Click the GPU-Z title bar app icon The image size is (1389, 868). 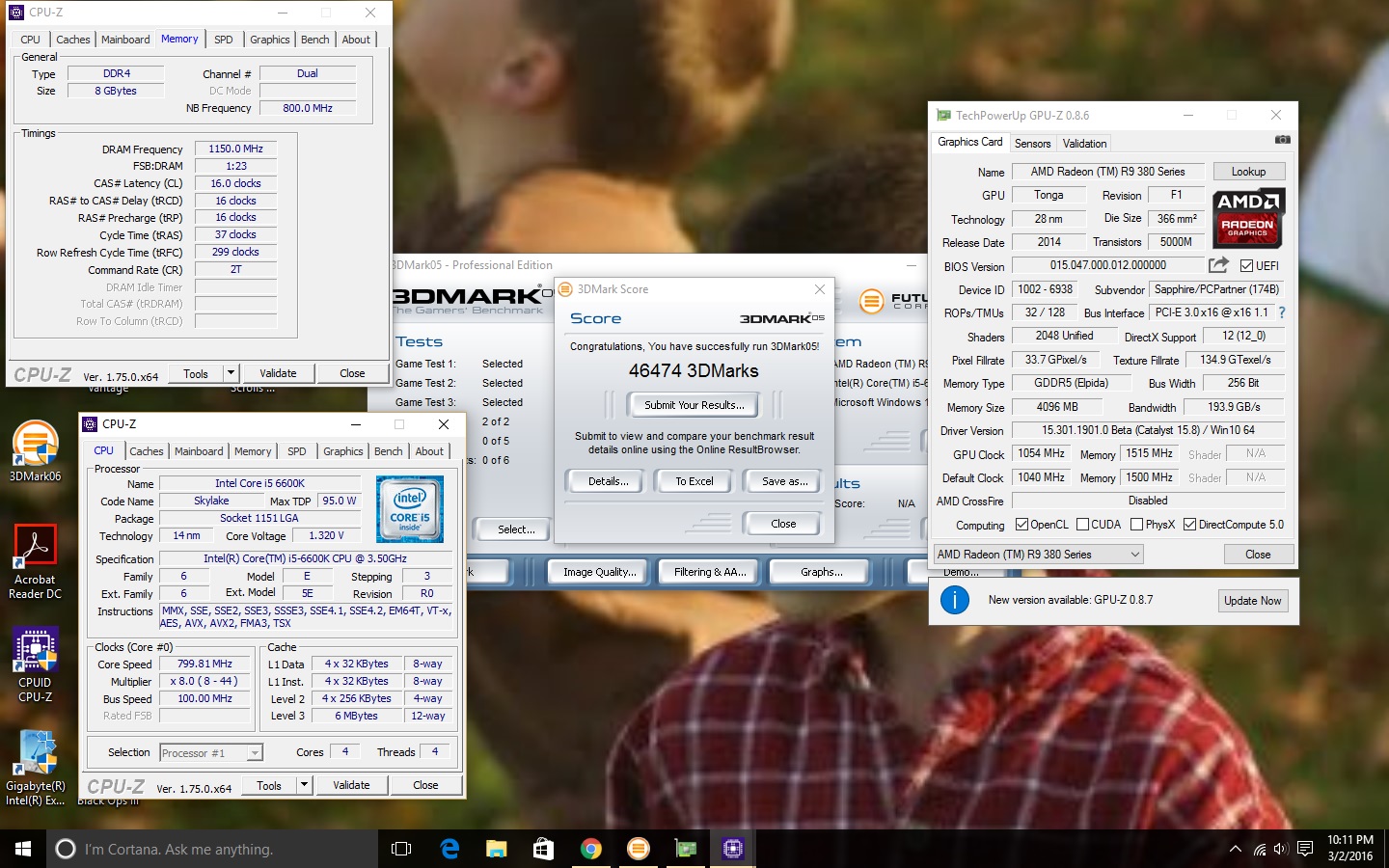pyautogui.click(x=944, y=115)
